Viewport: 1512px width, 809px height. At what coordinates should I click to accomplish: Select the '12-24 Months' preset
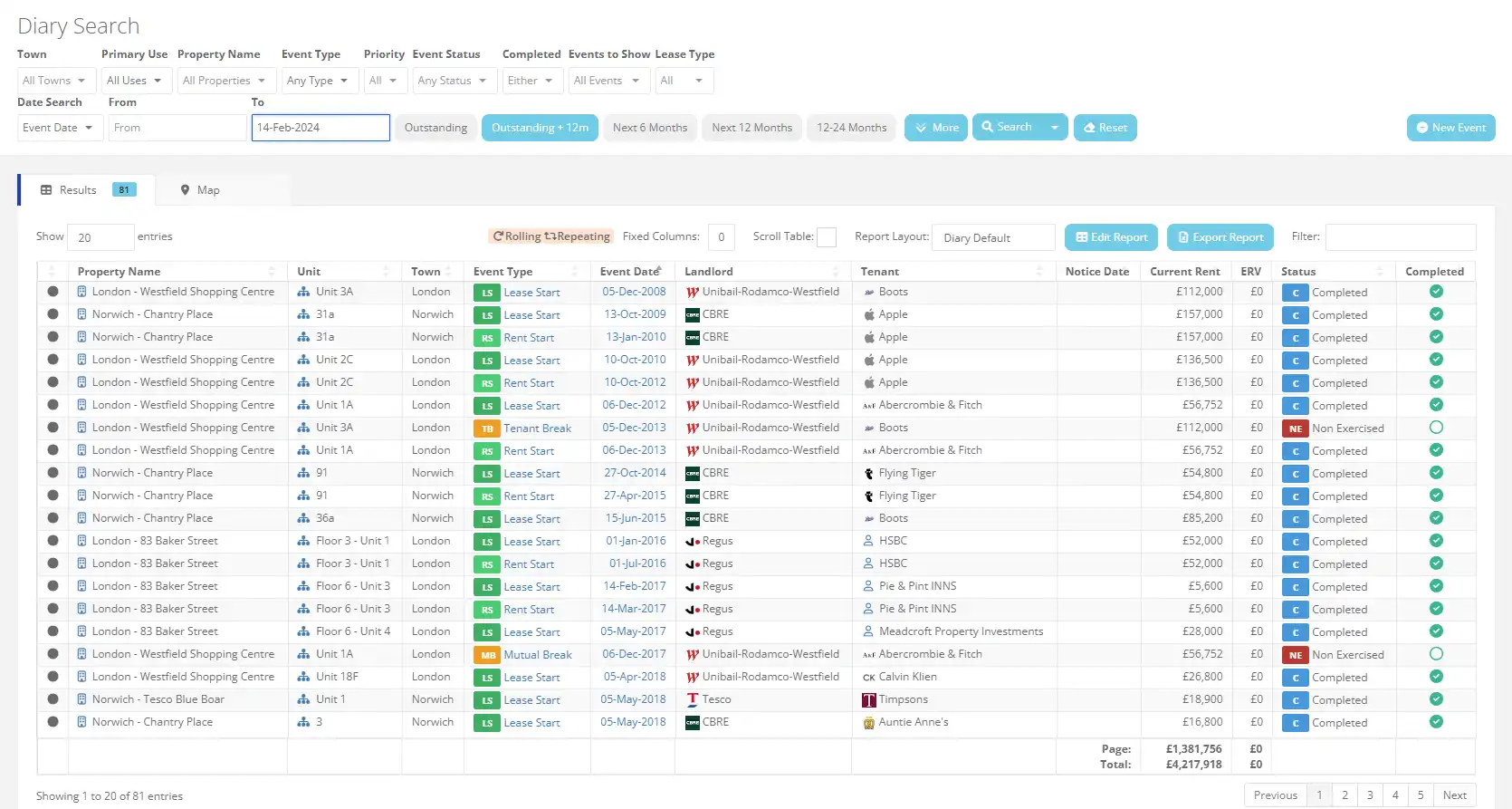click(852, 128)
